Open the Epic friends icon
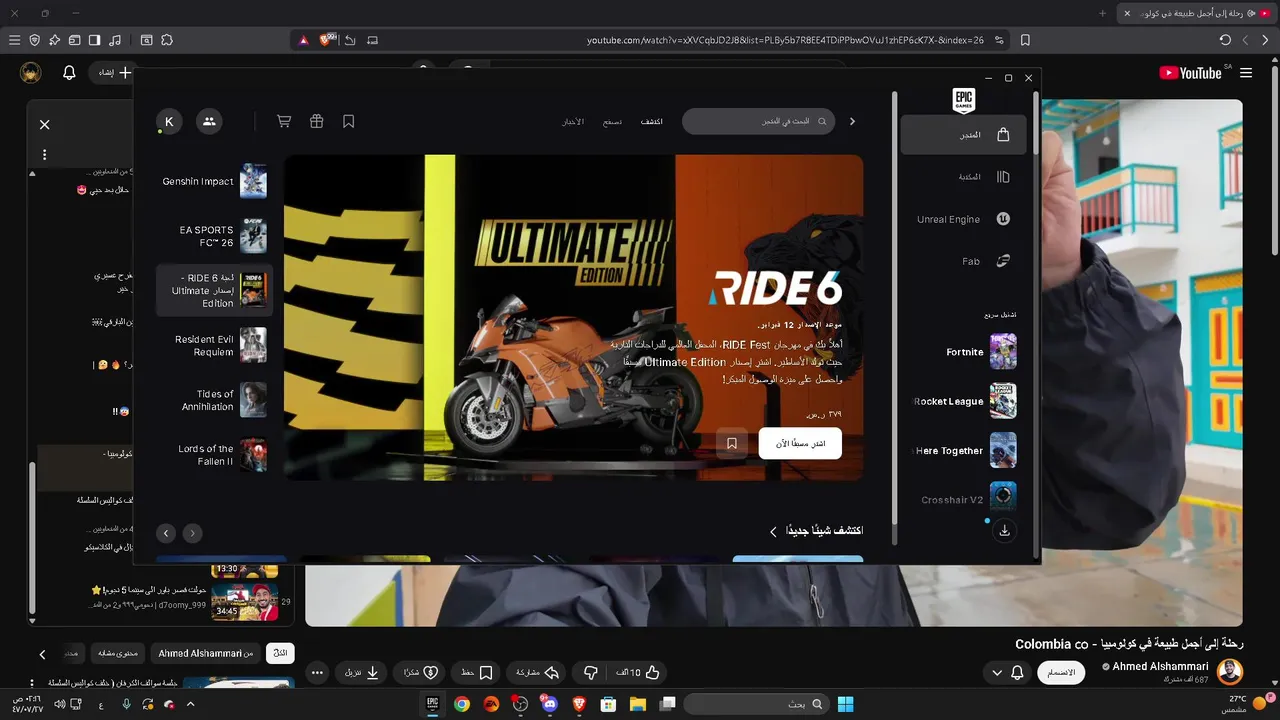The height and width of the screenshot is (720, 1280). tap(209, 121)
